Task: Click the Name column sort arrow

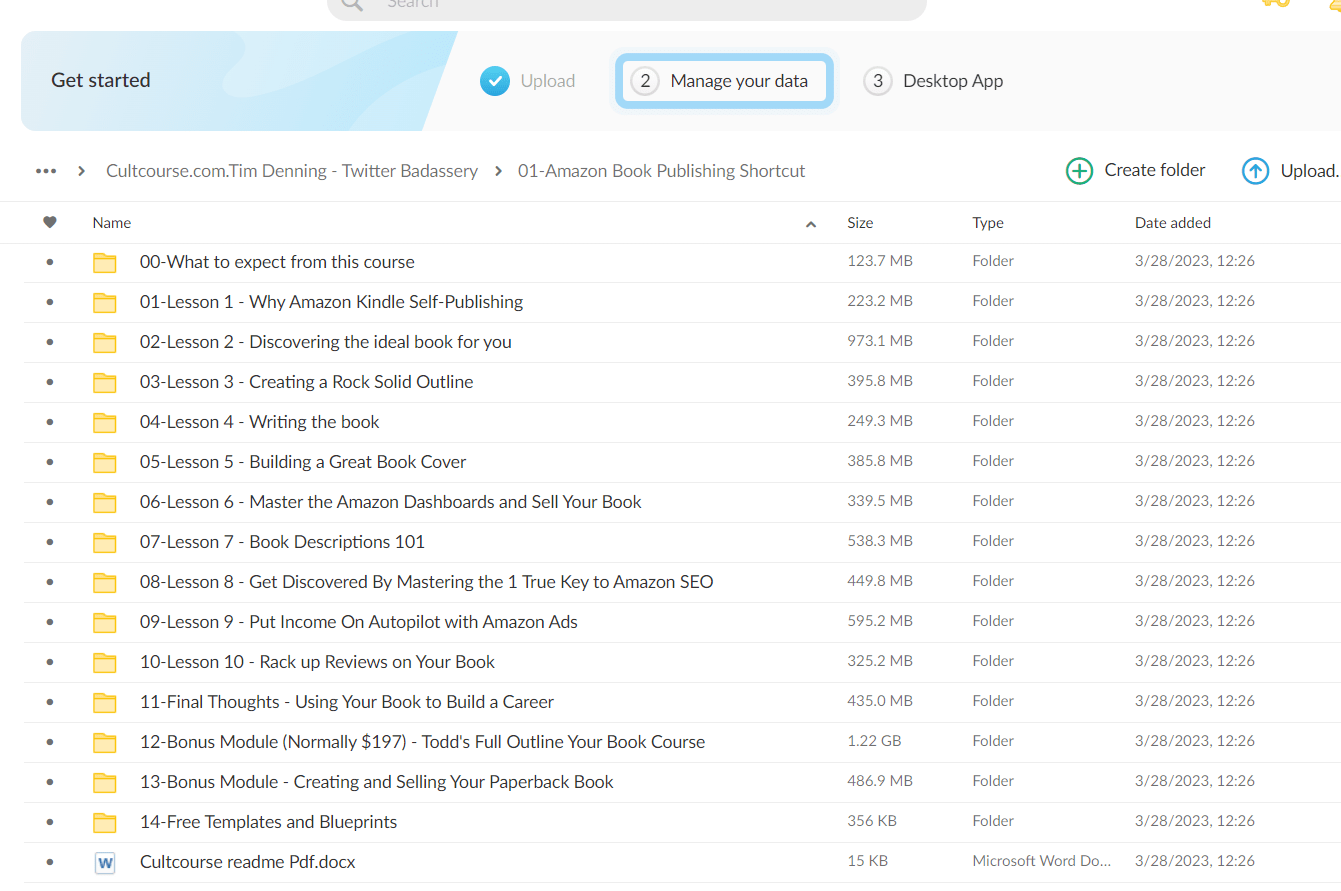Action: click(811, 224)
